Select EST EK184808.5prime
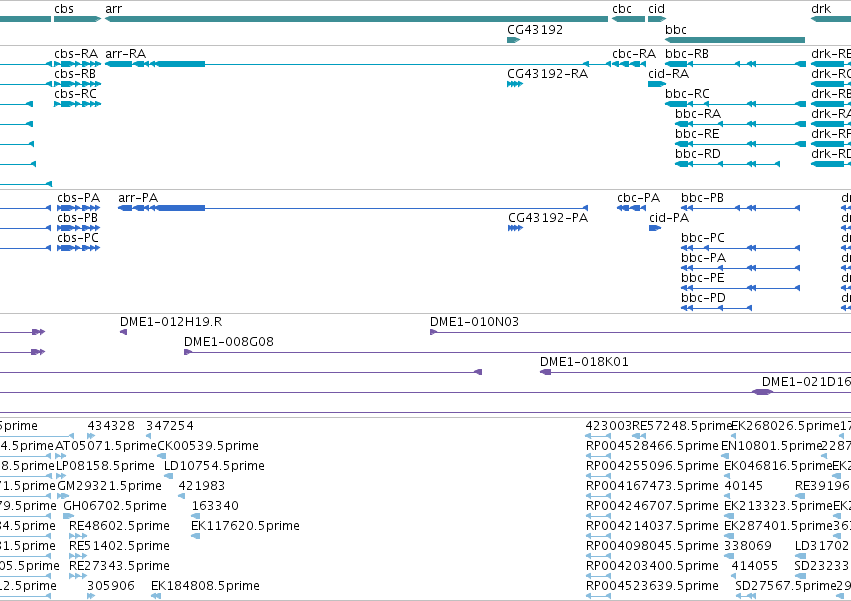 point(156,596)
